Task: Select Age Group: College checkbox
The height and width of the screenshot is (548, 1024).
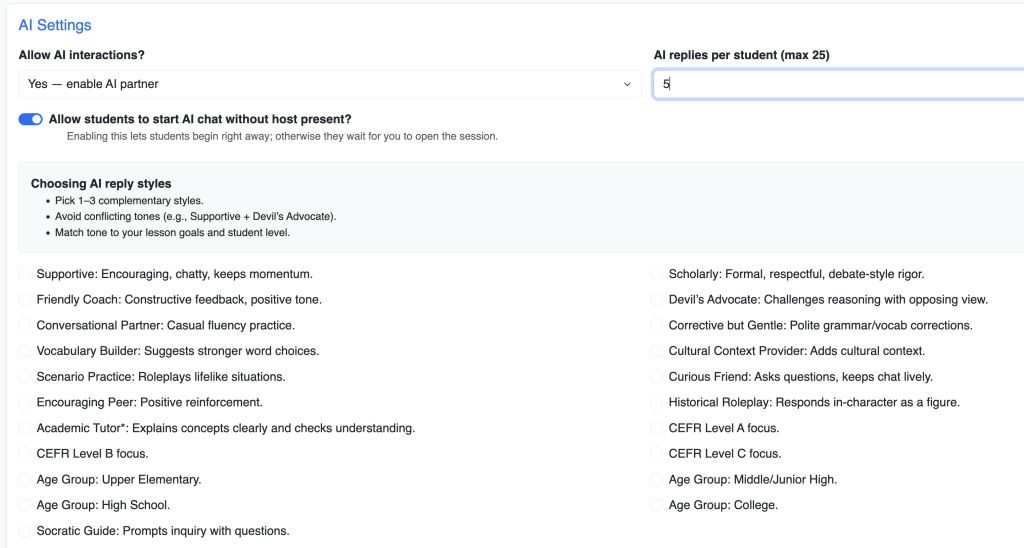Action: tap(657, 505)
